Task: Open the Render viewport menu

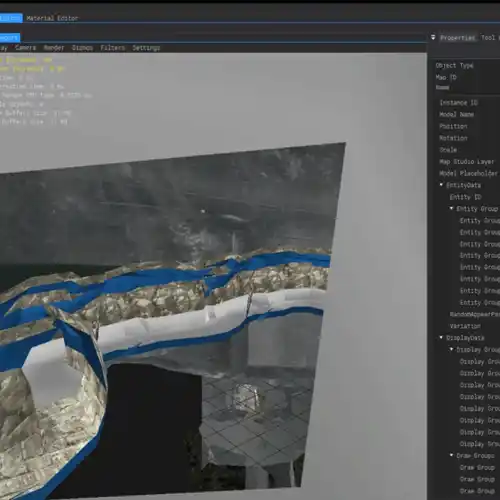Action: coord(54,48)
